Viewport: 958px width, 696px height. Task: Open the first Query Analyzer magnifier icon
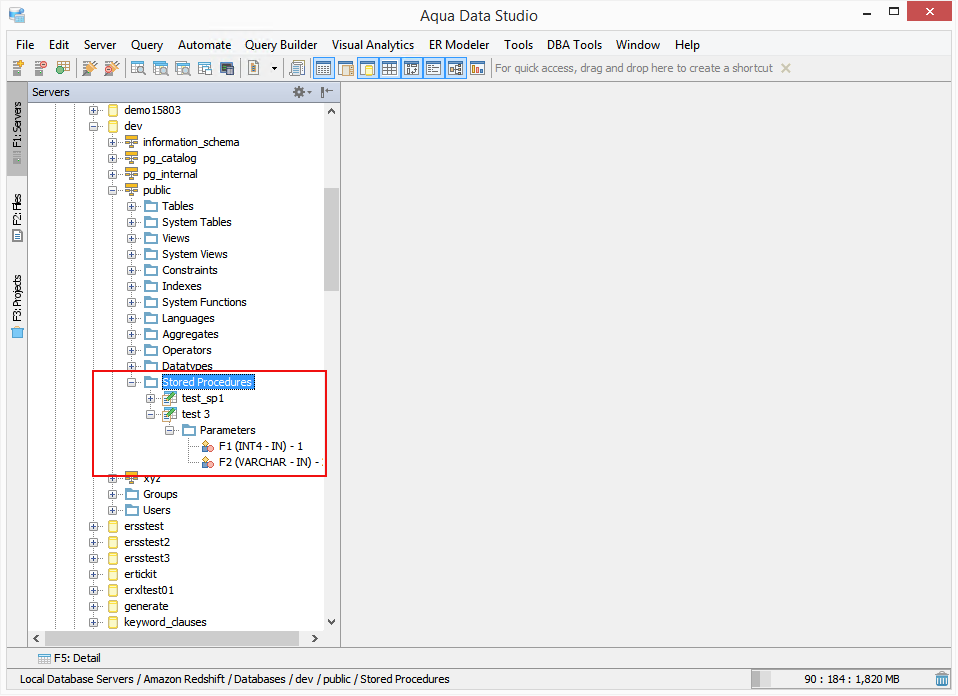click(138, 68)
